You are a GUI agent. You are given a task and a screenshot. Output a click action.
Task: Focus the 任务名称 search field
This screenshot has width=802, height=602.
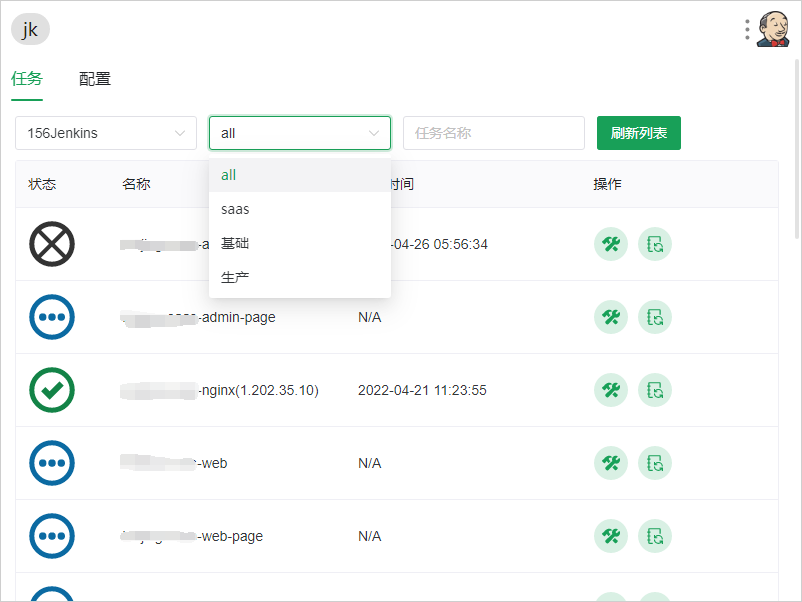[494, 133]
